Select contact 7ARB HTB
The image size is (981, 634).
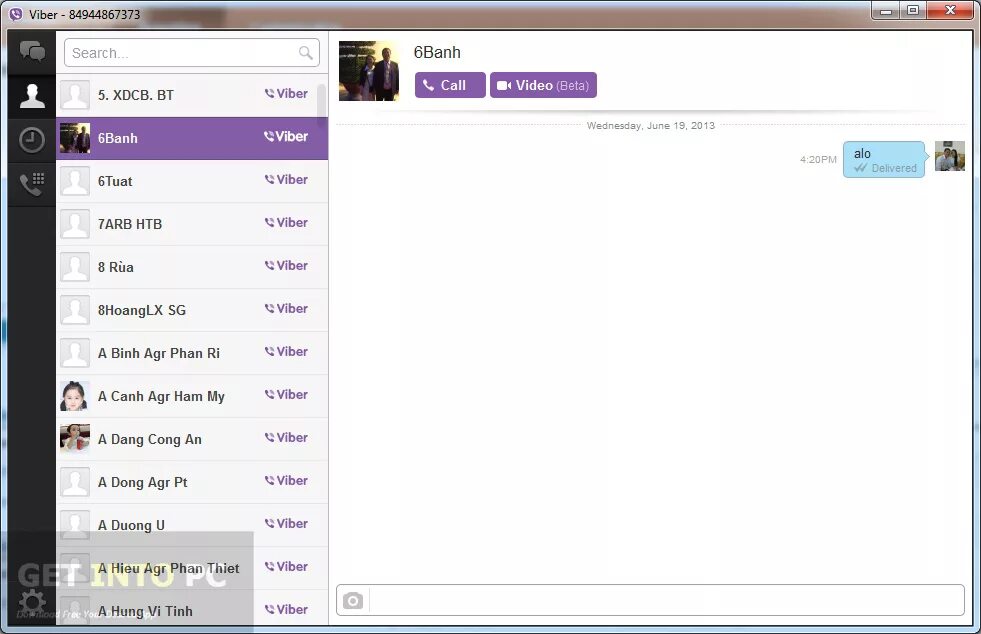[x=192, y=224]
